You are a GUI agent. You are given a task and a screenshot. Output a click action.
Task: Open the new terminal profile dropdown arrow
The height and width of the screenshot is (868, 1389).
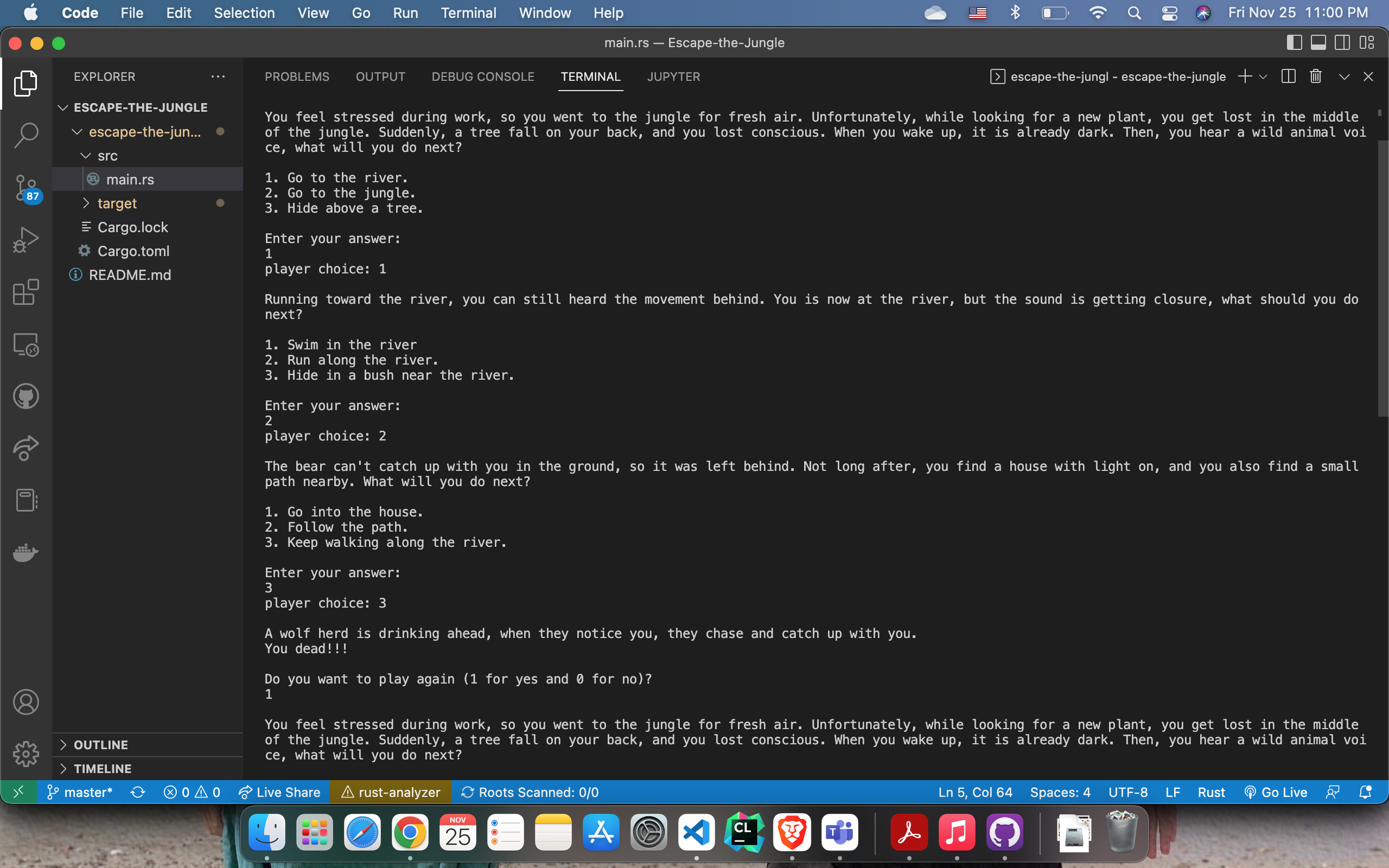coord(1263,76)
